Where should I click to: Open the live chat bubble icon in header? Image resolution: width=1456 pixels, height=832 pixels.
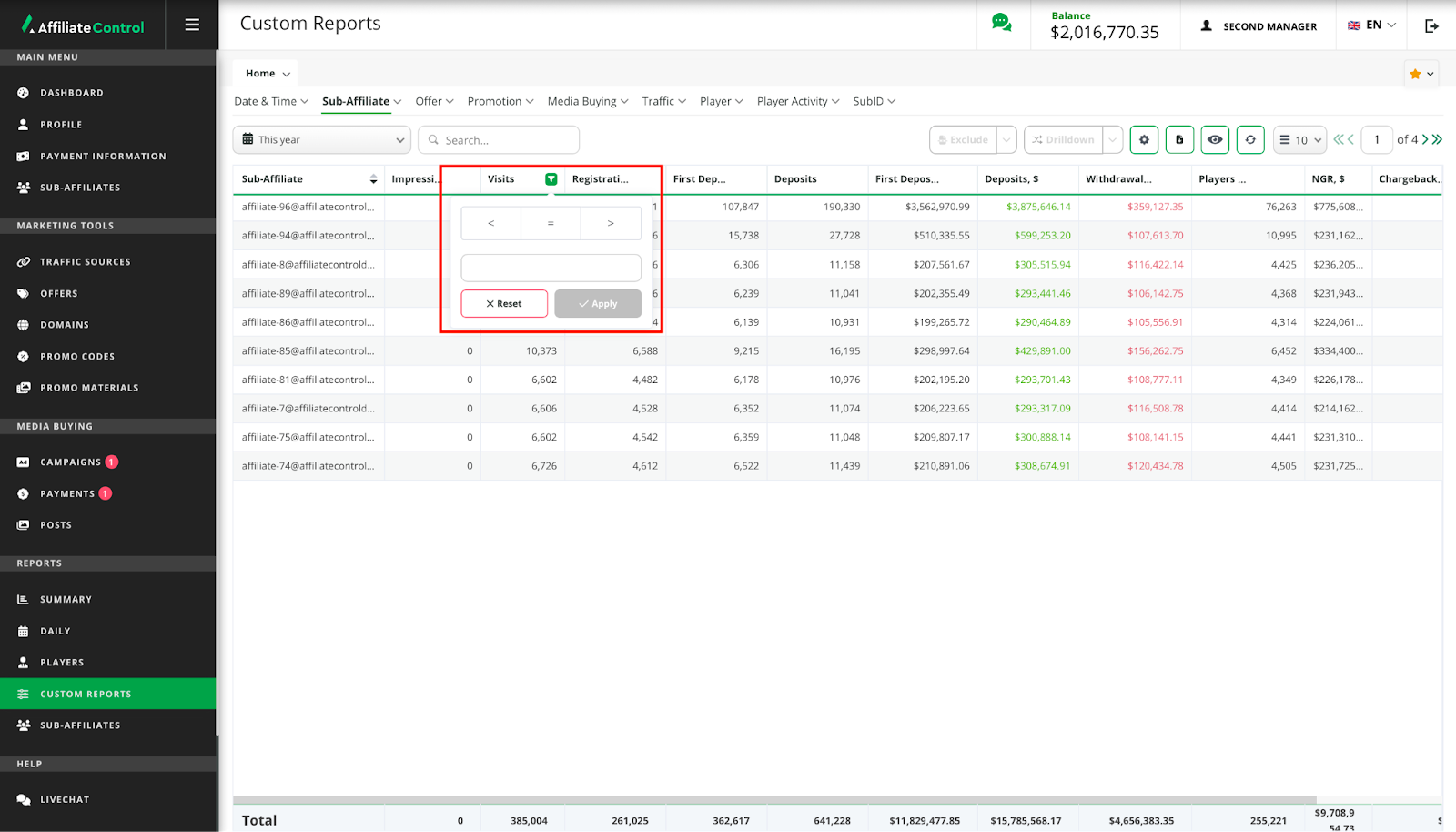click(x=1001, y=24)
